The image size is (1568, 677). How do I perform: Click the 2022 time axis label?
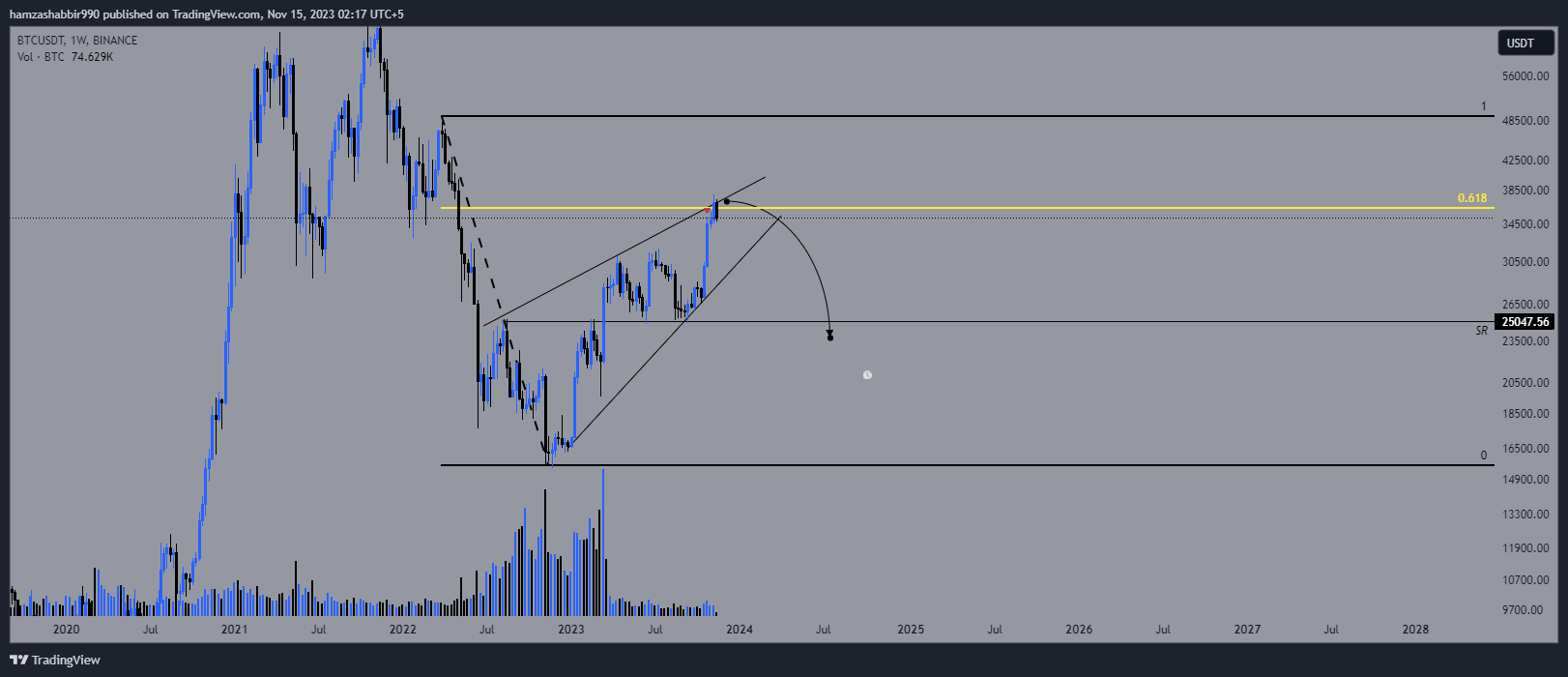[x=403, y=630]
